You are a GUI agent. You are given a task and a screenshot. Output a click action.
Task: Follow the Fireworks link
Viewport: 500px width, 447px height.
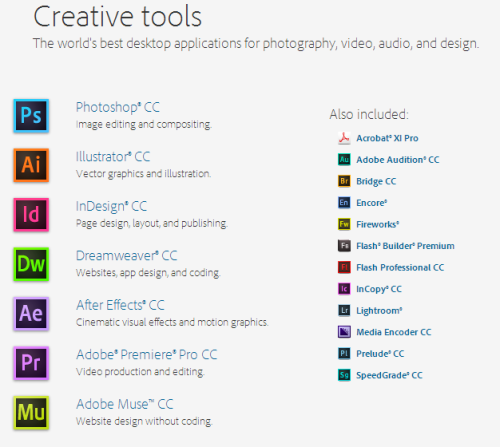coord(378,224)
